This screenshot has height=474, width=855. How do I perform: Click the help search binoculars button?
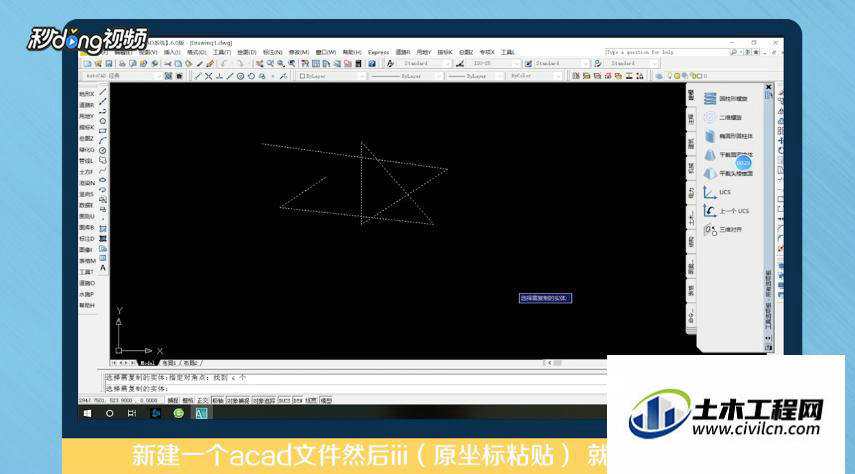[x=734, y=52]
